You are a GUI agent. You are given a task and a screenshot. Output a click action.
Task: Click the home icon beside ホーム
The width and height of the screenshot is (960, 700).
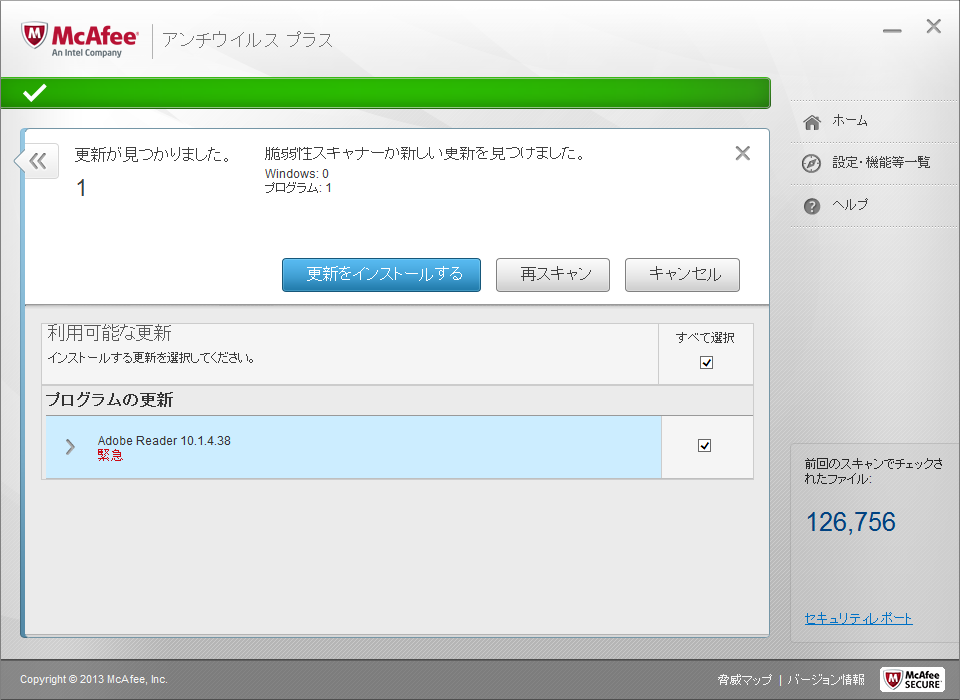click(x=812, y=122)
